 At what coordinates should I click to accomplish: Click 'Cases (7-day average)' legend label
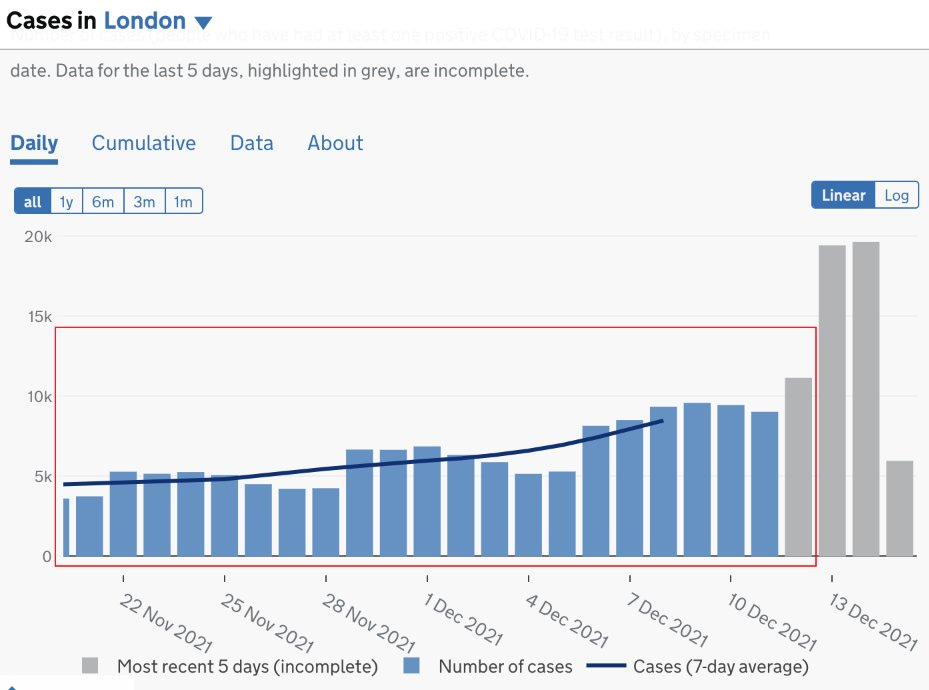[720, 666]
